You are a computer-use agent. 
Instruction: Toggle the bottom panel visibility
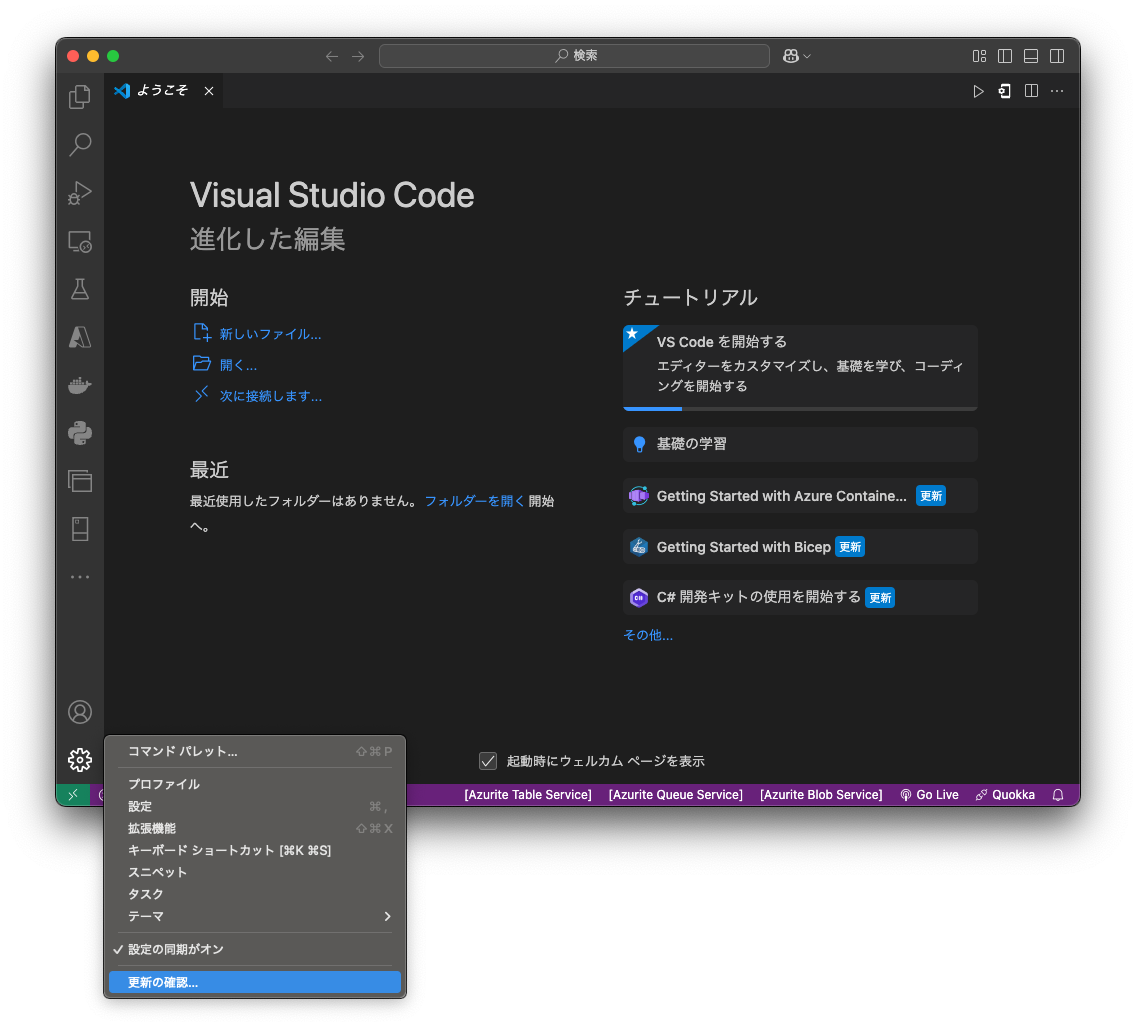pyautogui.click(x=1031, y=56)
